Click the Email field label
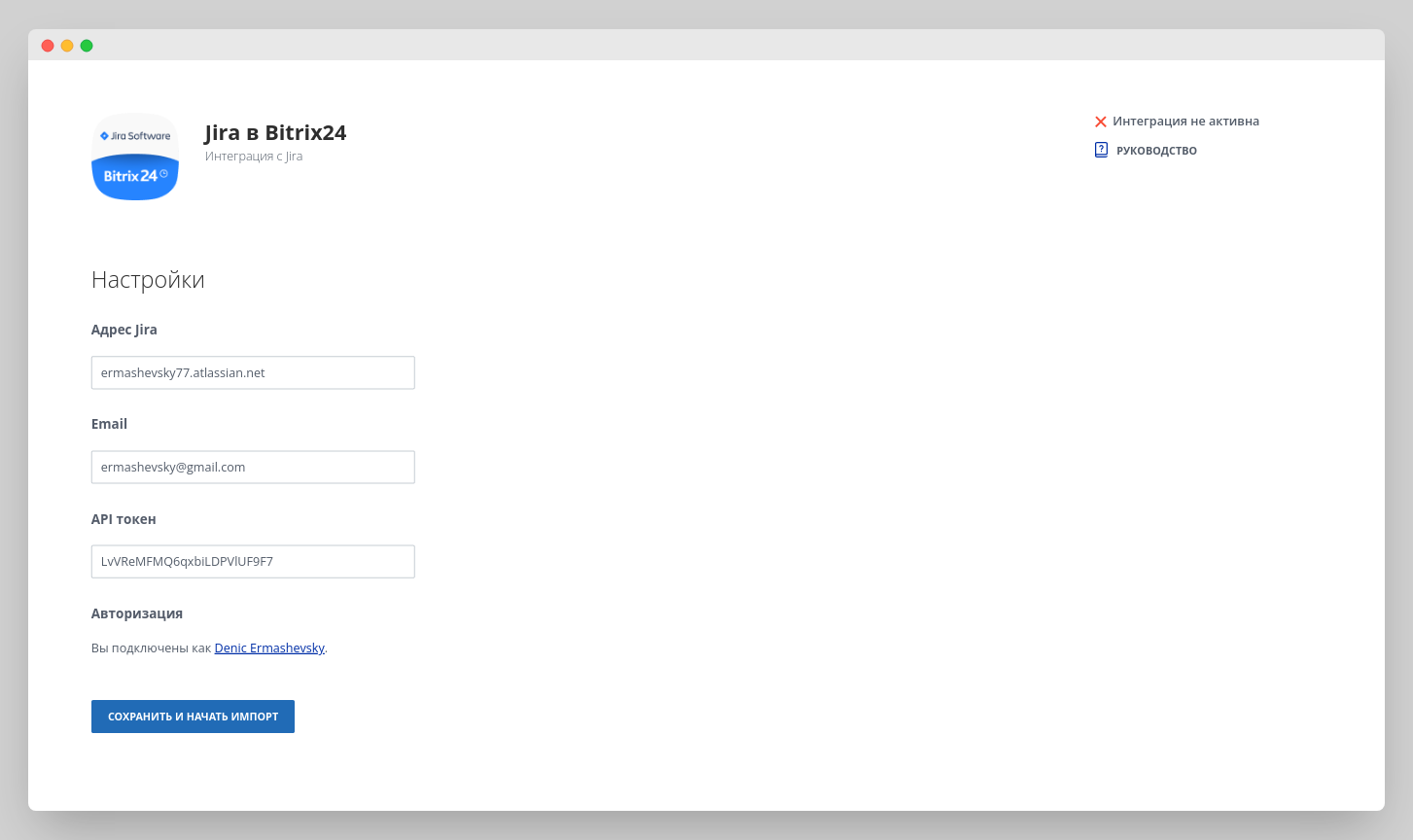Image resolution: width=1413 pixels, height=840 pixels. (109, 424)
